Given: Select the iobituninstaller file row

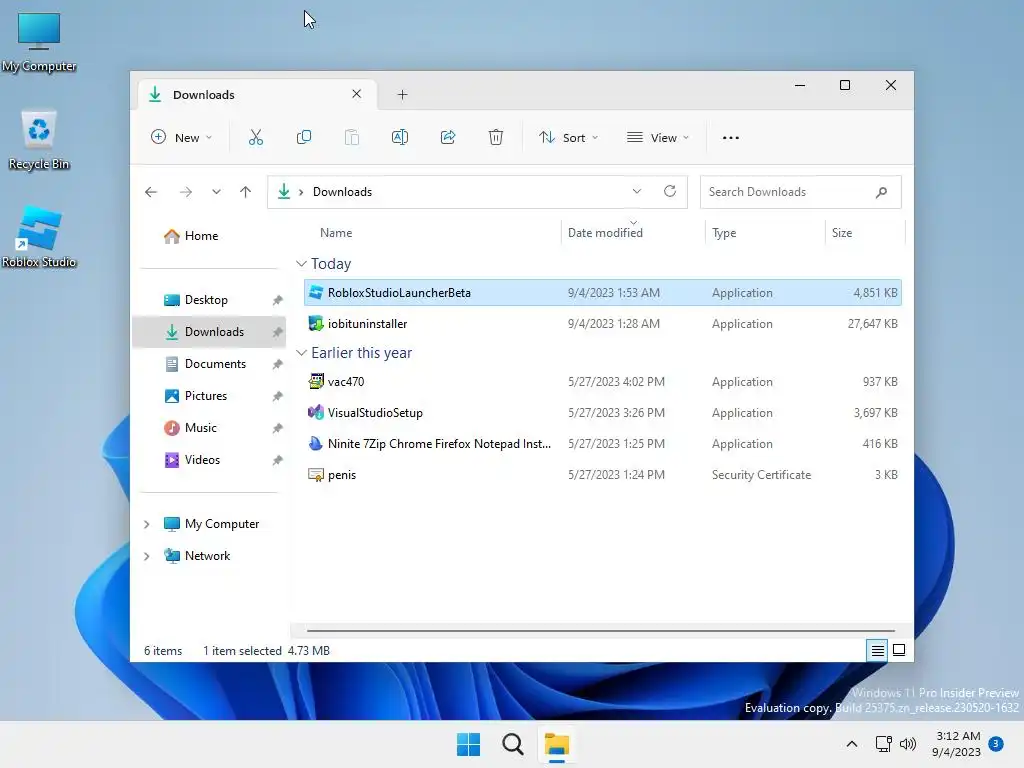Looking at the screenshot, I should coord(603,323).
